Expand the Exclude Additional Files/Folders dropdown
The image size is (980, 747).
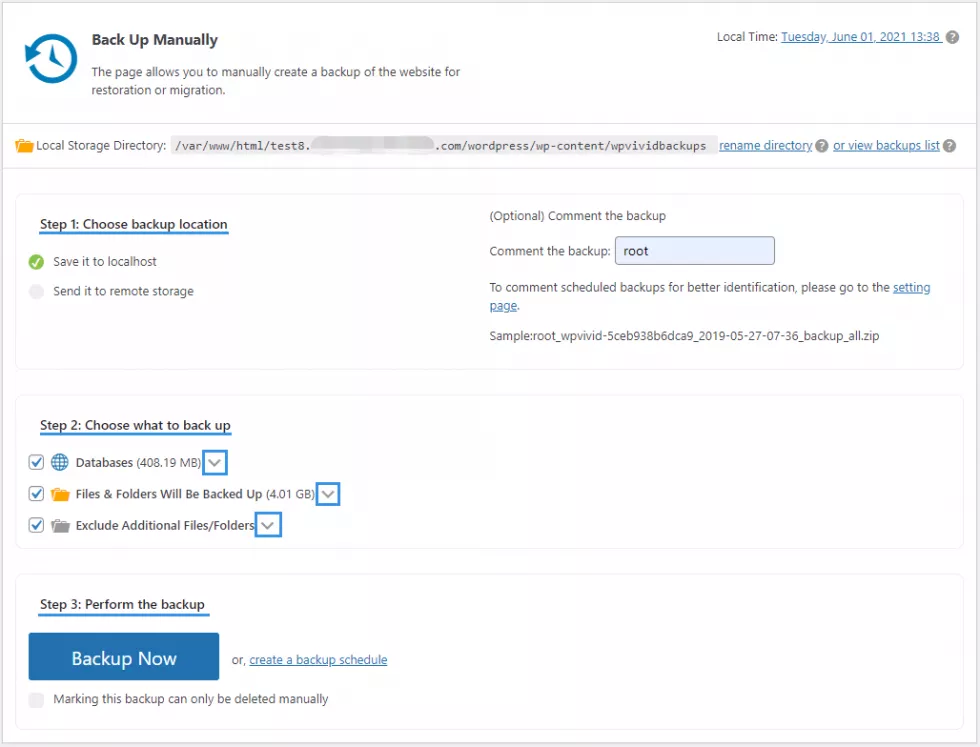coord(268,524)
